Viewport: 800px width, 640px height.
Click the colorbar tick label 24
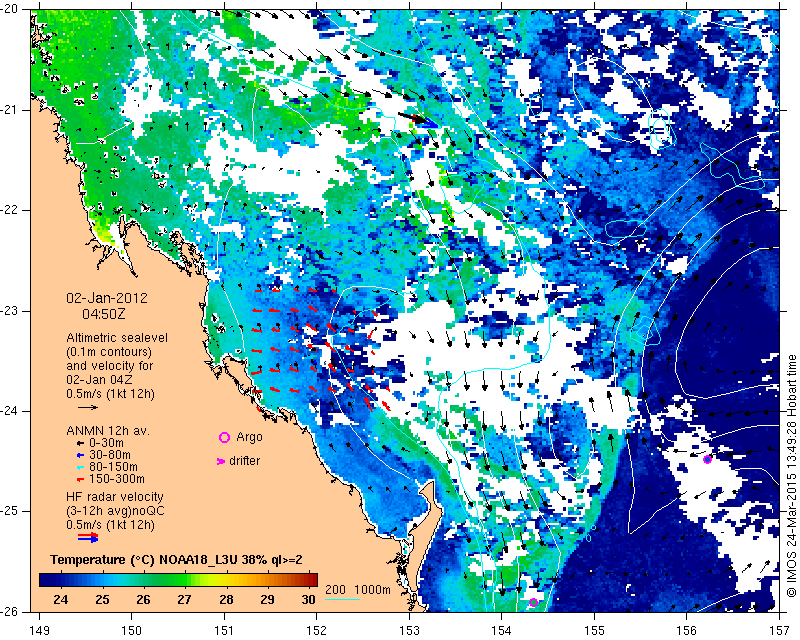(60, 600)
